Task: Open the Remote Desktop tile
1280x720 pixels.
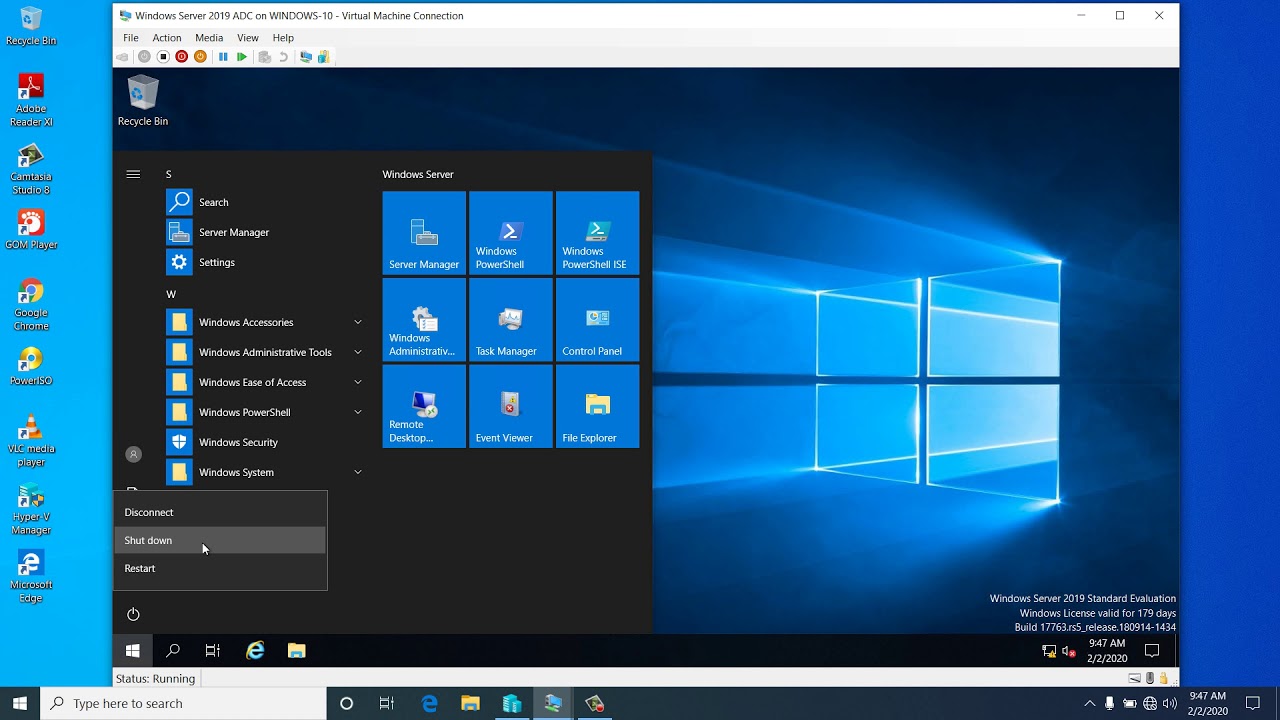Action: click(x=424, y=406)
